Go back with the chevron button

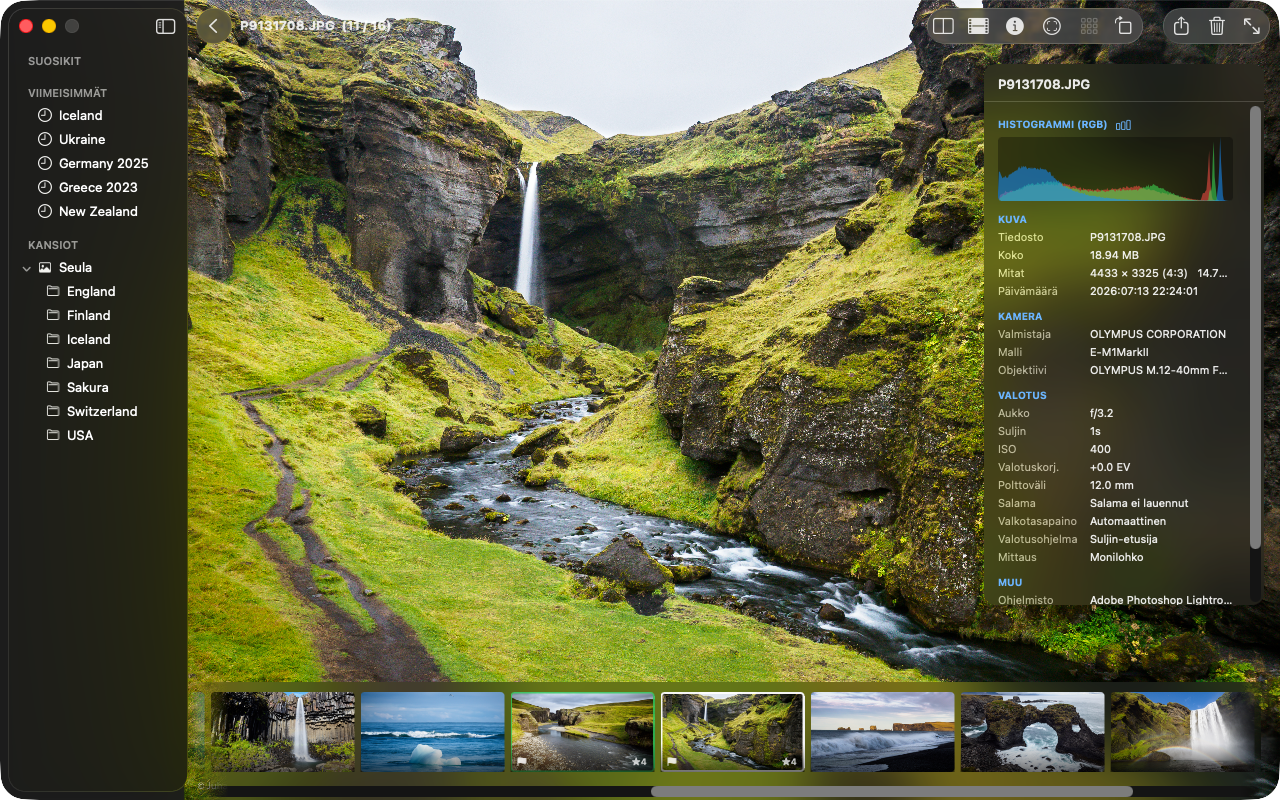(213, 26)
